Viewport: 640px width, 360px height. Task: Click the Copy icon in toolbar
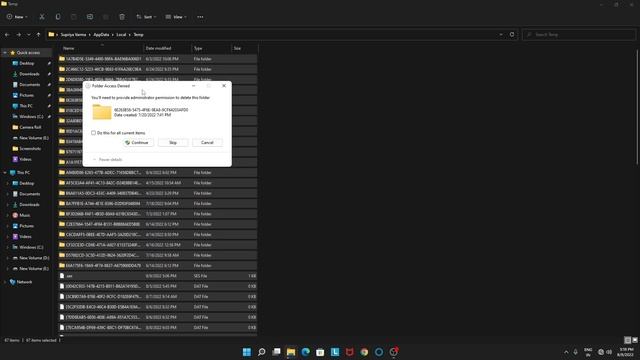pos(58,17)
